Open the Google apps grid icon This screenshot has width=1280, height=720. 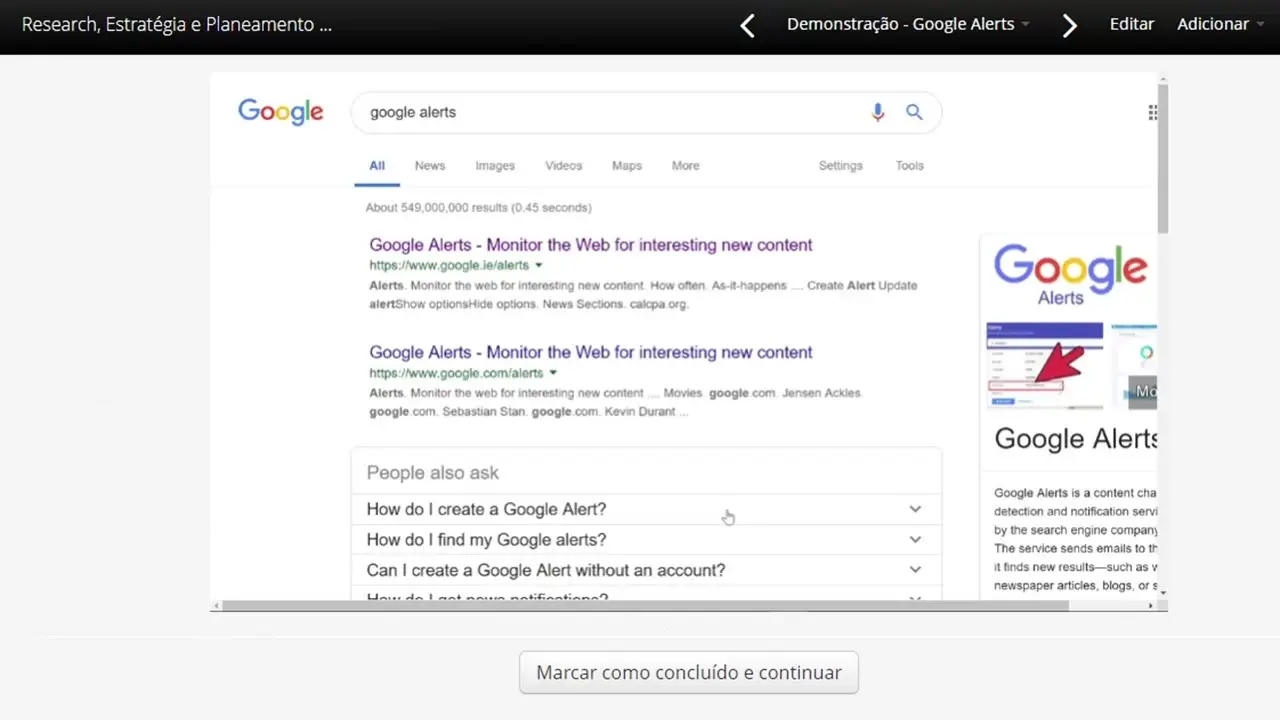click(x=1152, y=113)
